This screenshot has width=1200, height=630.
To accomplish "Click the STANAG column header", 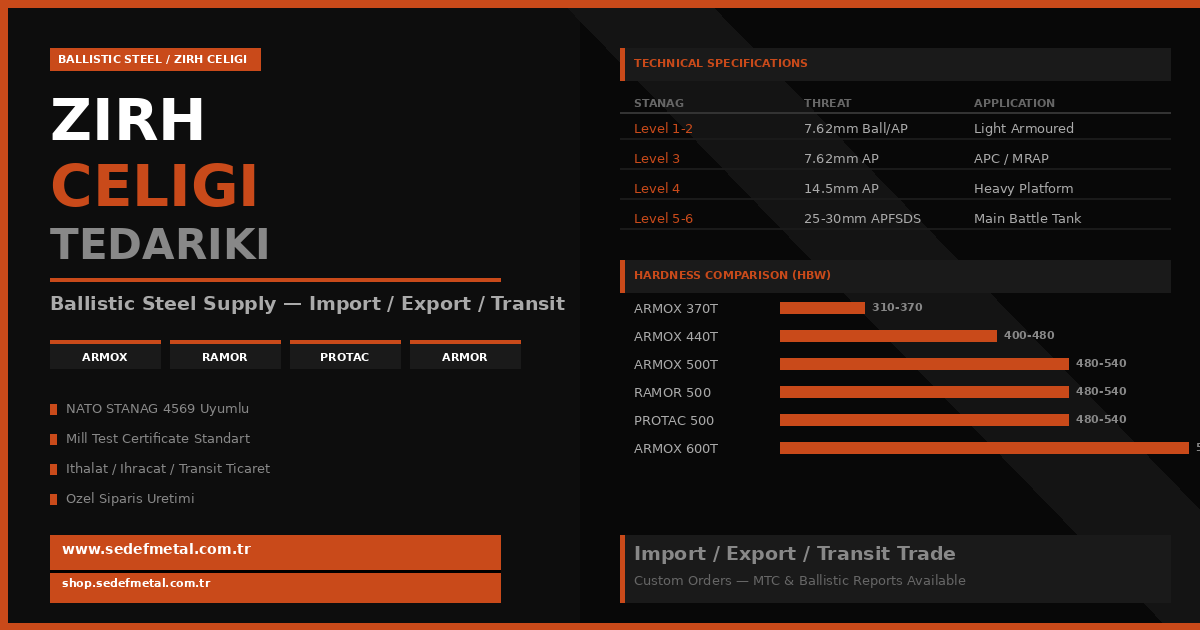I will click(x=659, y=104).
